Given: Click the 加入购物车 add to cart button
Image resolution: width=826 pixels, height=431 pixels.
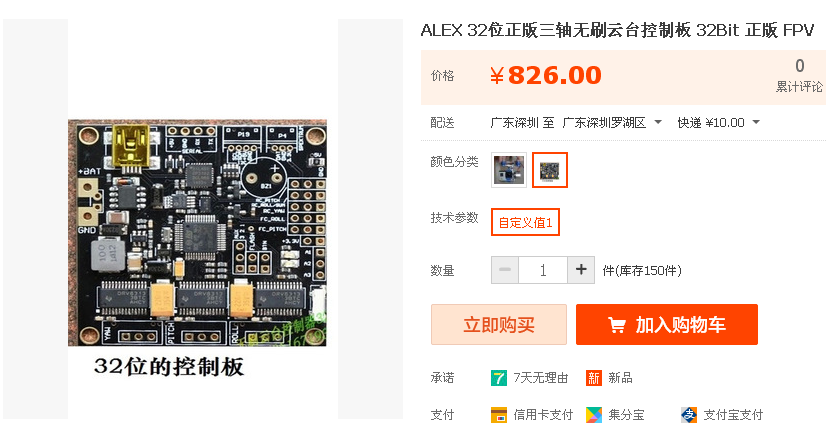Looking at the screenshot, I should pyautogui.click(x=667, y=325).
